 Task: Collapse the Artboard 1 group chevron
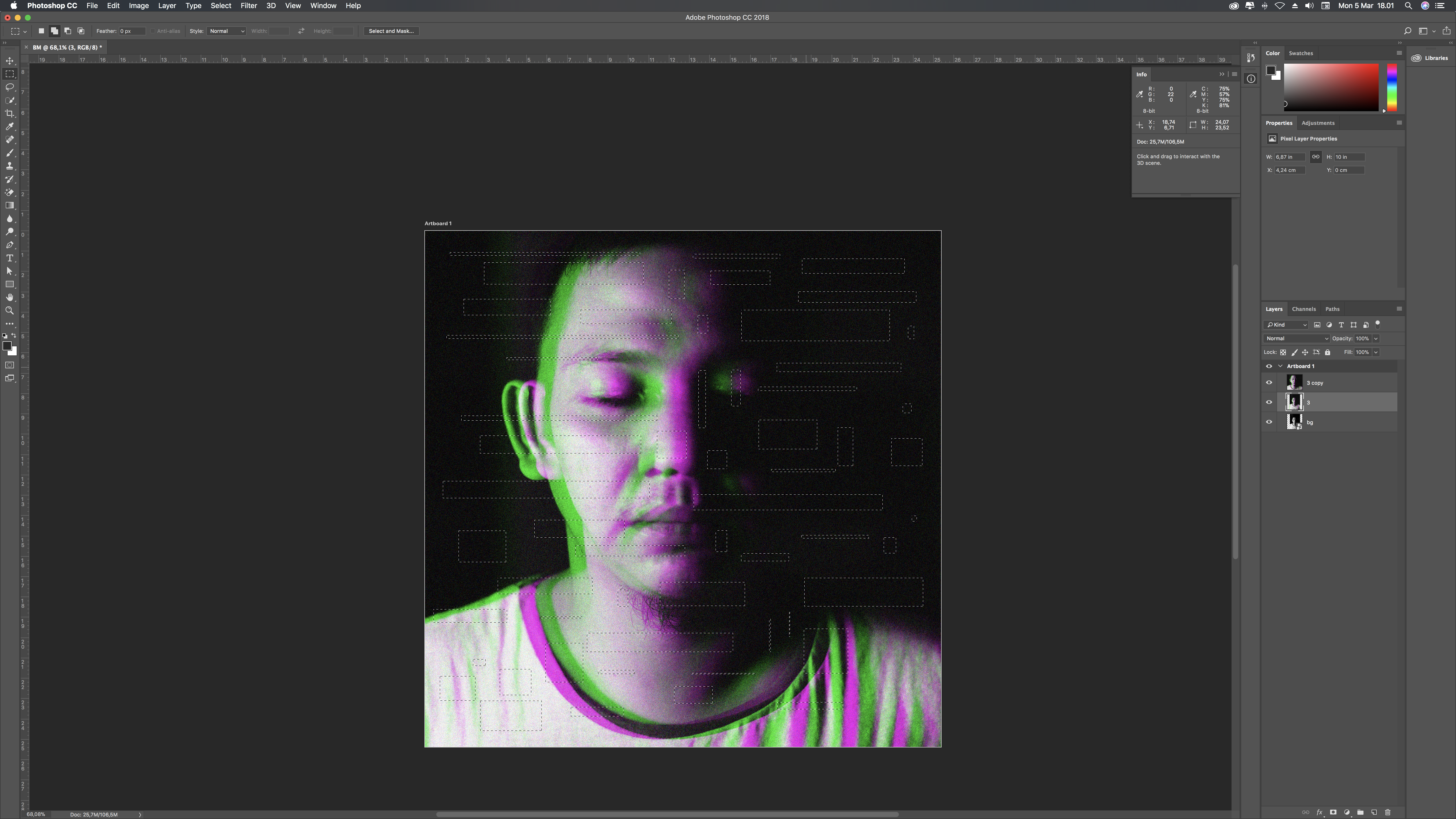[1280, 366]
